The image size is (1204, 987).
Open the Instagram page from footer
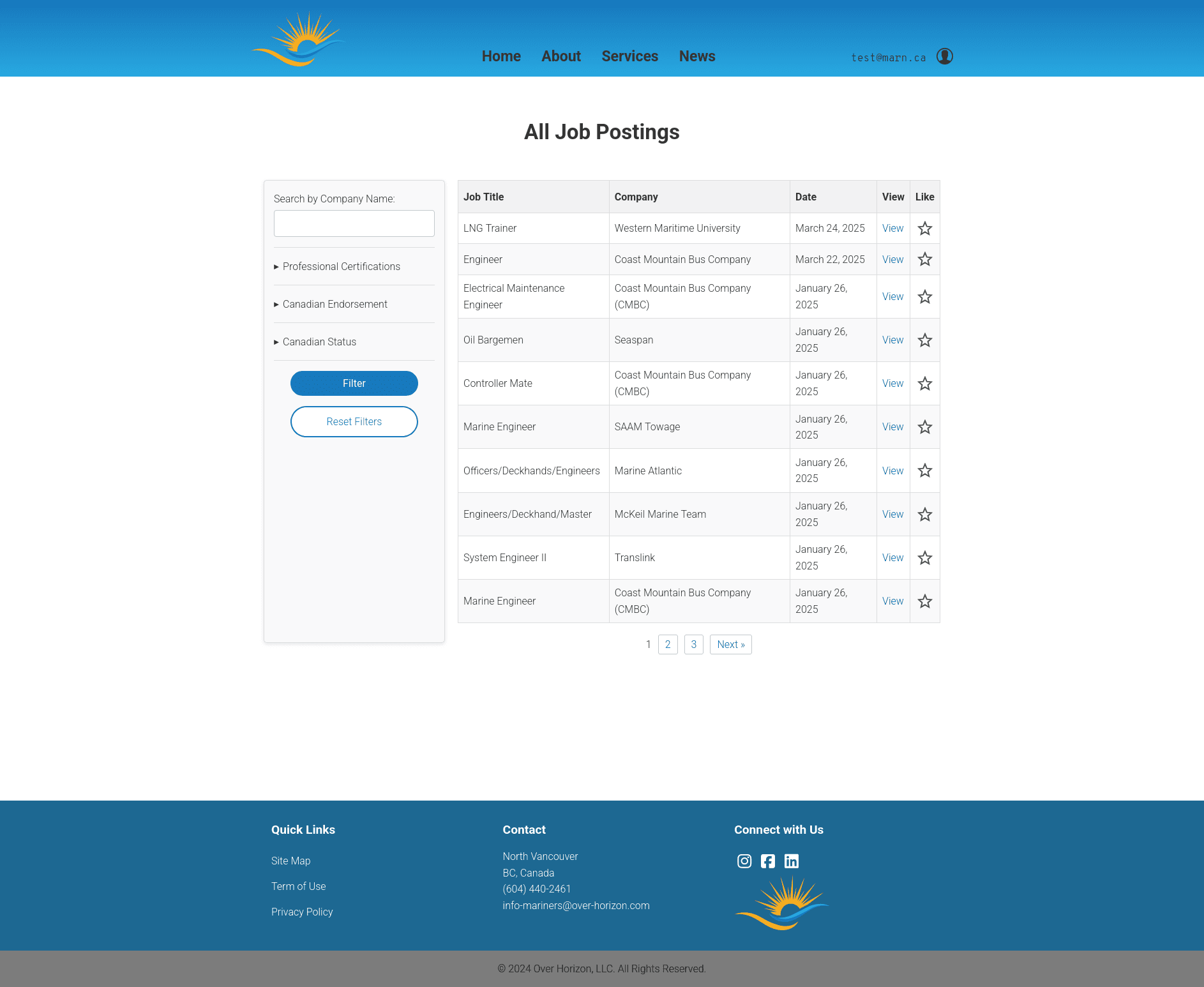coord(744,861)
